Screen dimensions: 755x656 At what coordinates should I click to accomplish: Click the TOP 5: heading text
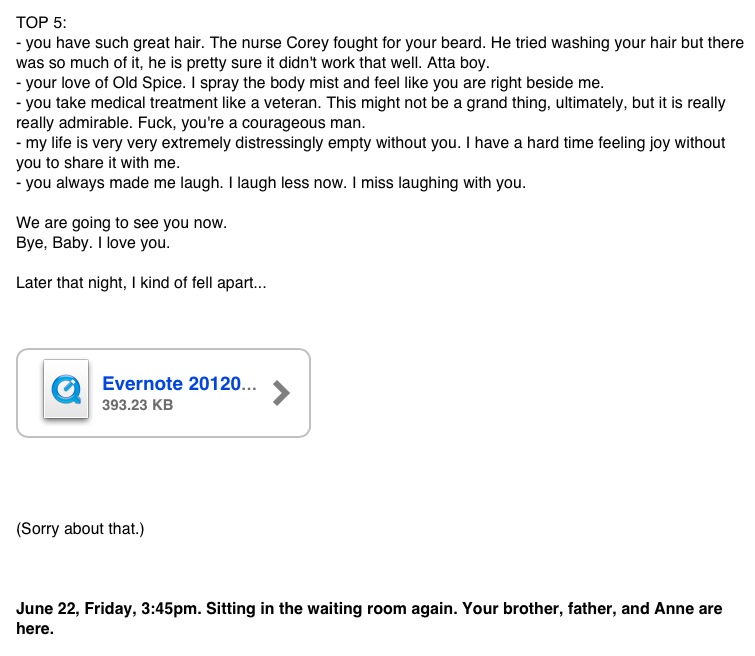tap(41, 22)
